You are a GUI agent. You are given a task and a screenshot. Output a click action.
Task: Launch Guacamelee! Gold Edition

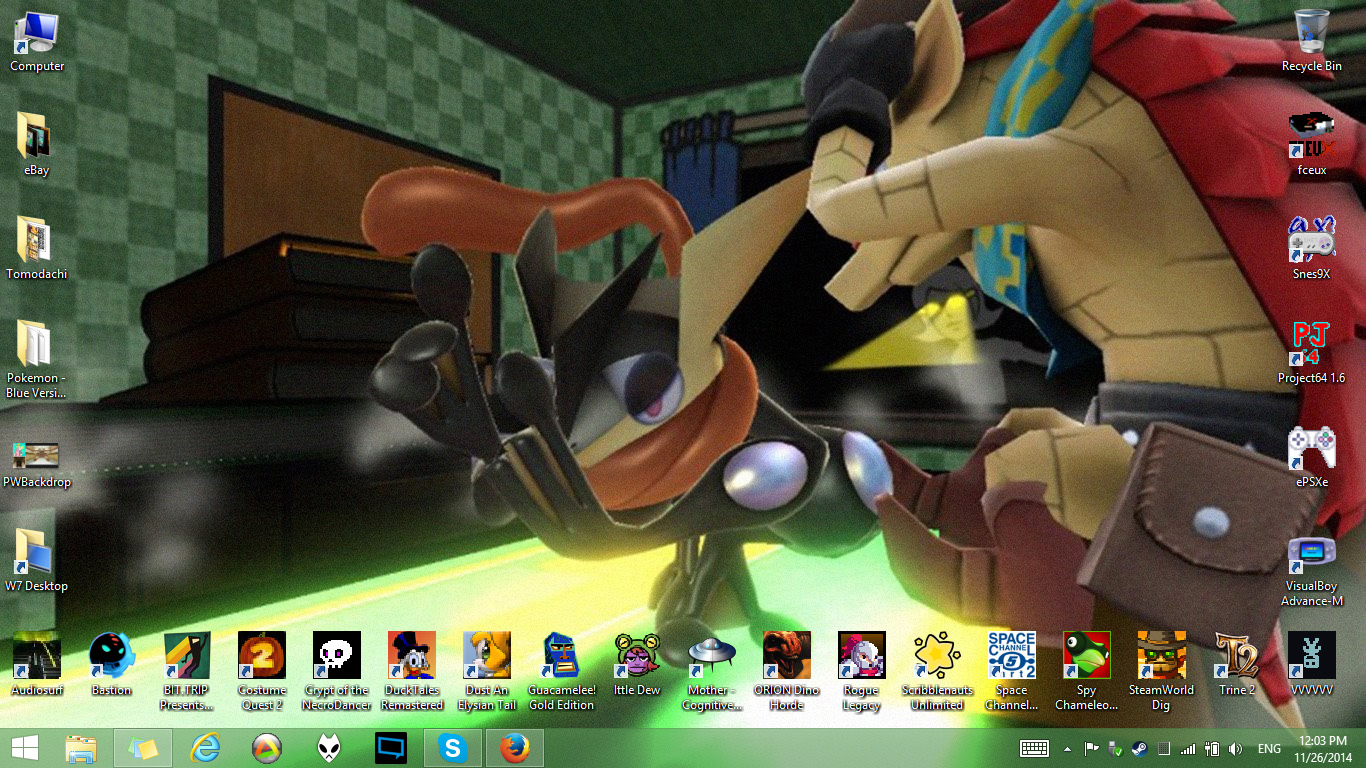[562, 671]
